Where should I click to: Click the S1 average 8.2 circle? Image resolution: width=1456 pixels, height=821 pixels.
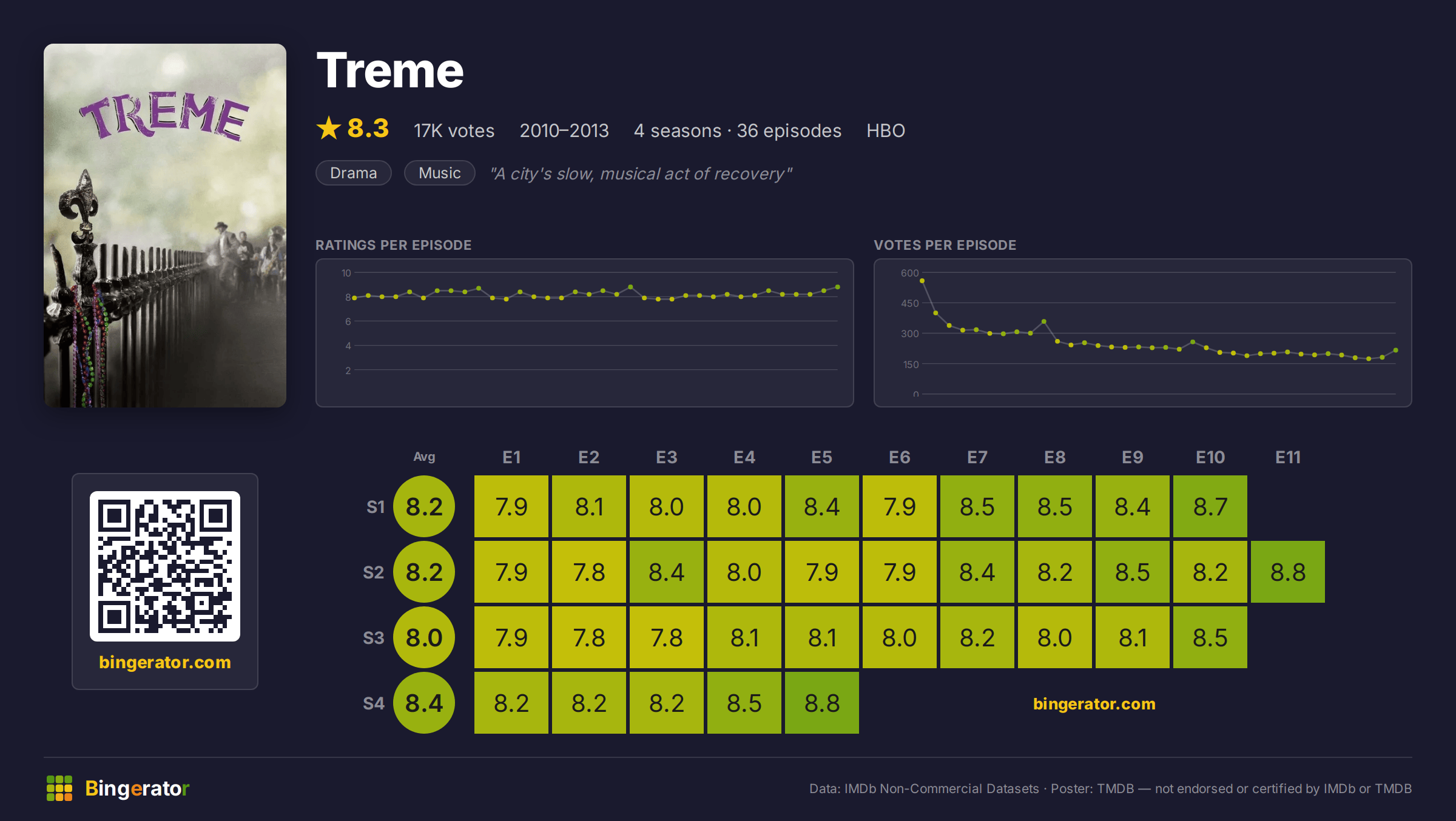[x=424, y=506]
